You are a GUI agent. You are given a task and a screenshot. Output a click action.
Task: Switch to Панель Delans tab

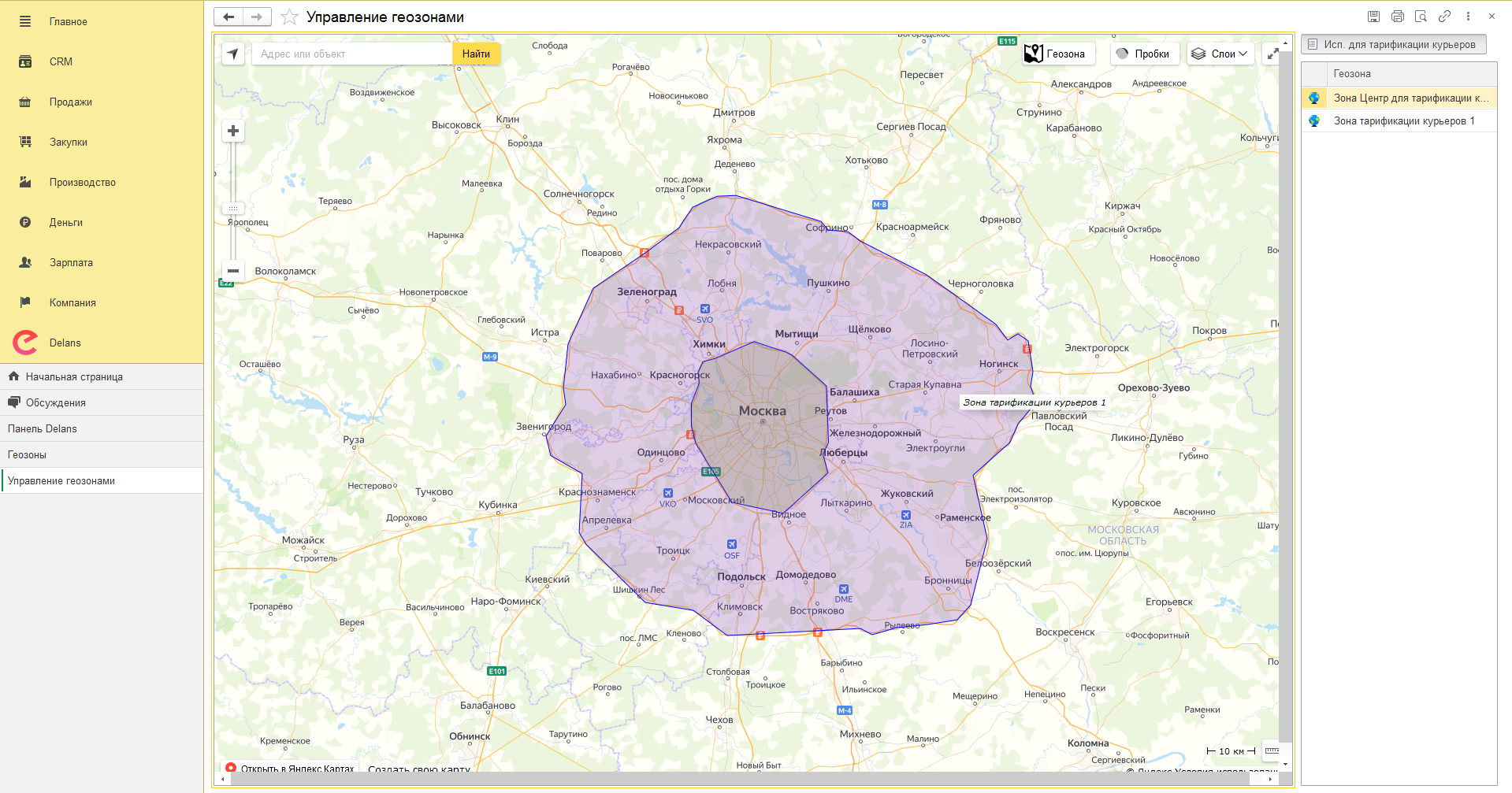tap(102, 428)
